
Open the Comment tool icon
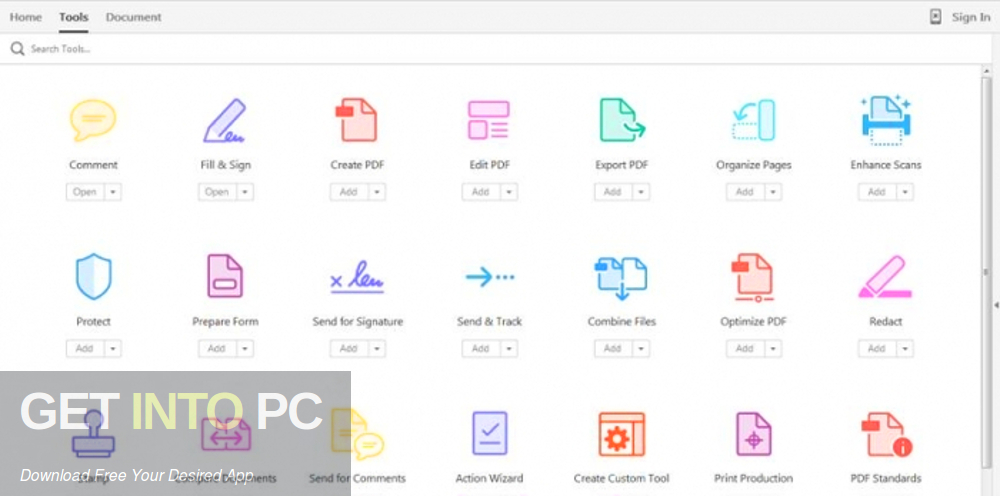(93, 120)
